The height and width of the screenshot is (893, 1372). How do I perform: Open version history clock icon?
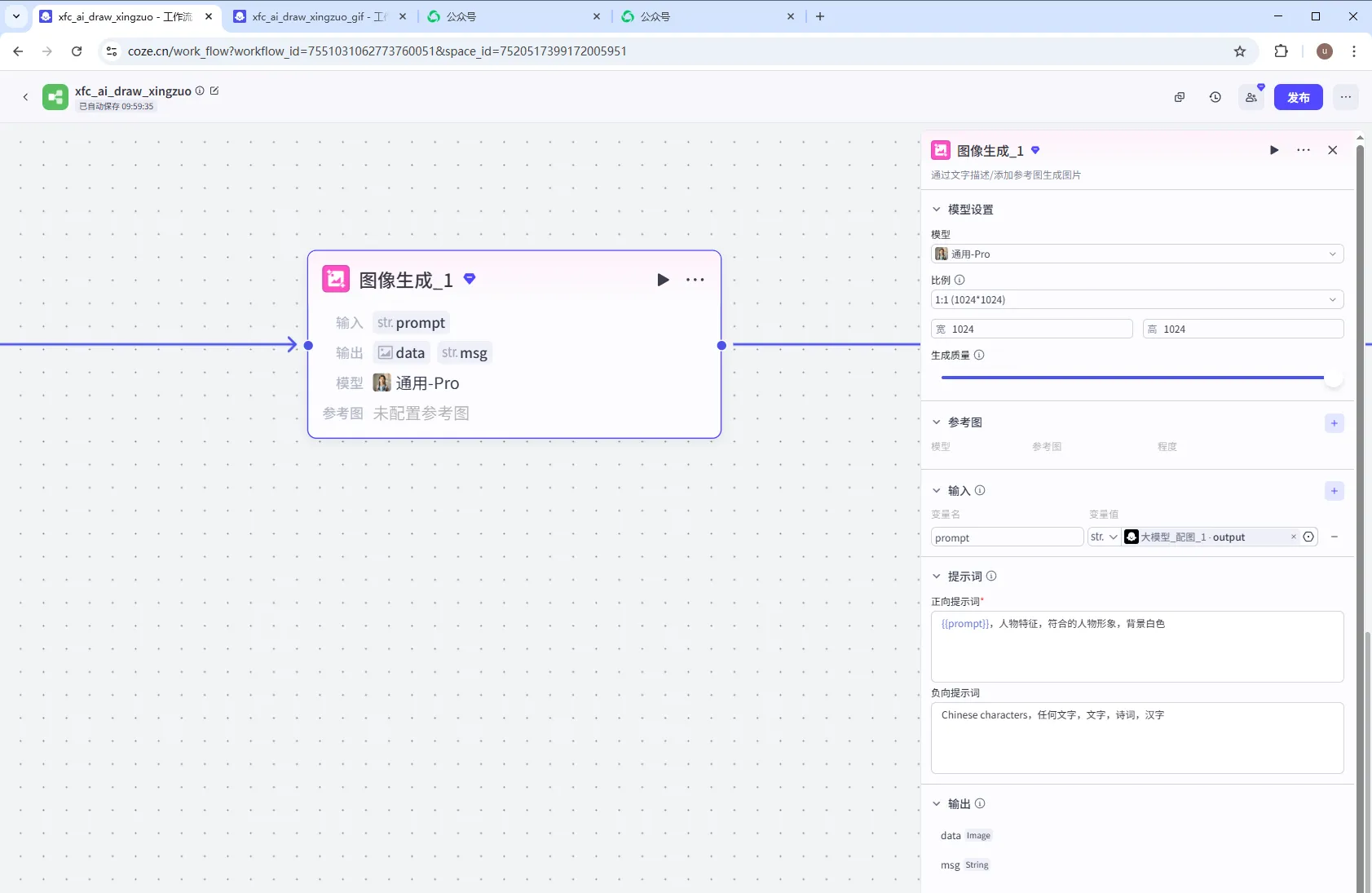point(1215,97)
